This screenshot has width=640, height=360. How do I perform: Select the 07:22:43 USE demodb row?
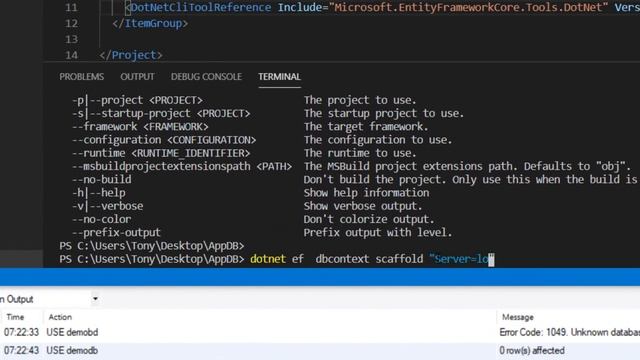click(x=320, y=351)
